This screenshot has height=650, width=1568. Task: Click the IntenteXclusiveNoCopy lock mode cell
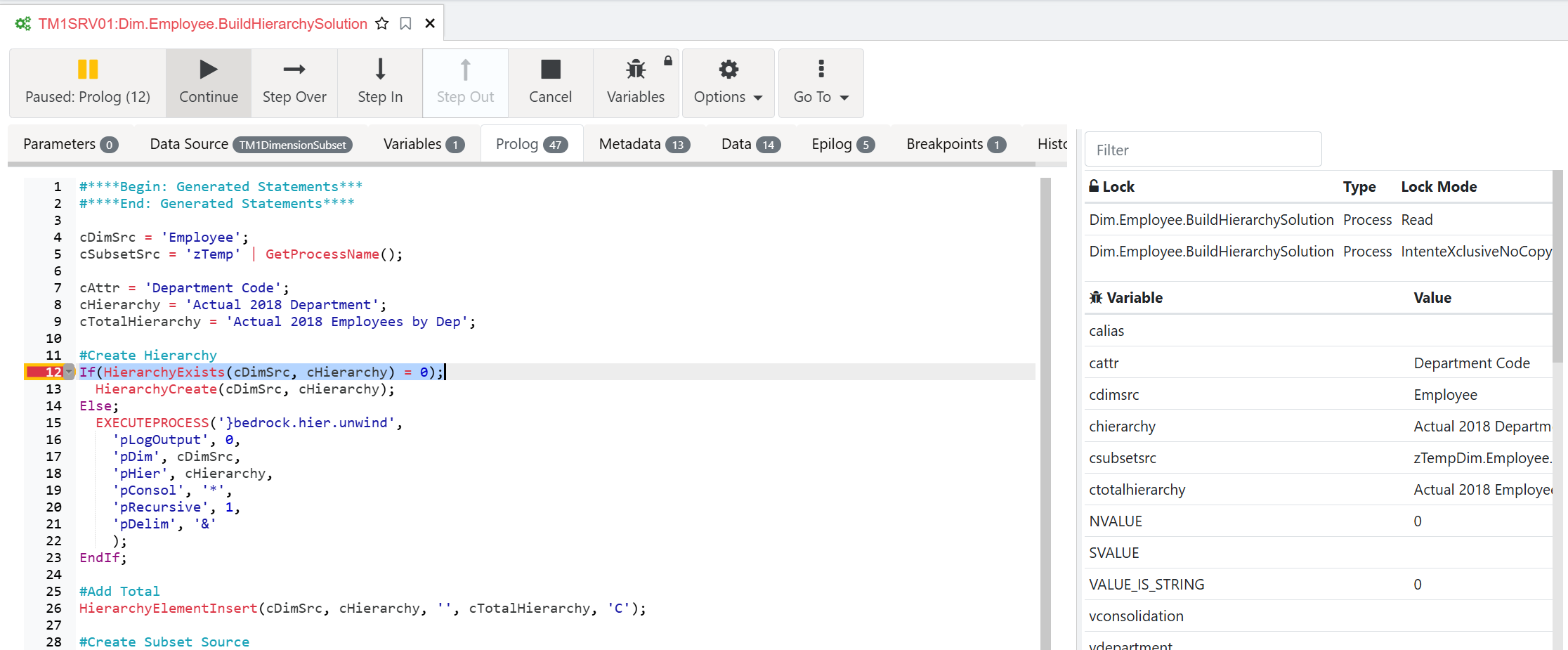1476,251
